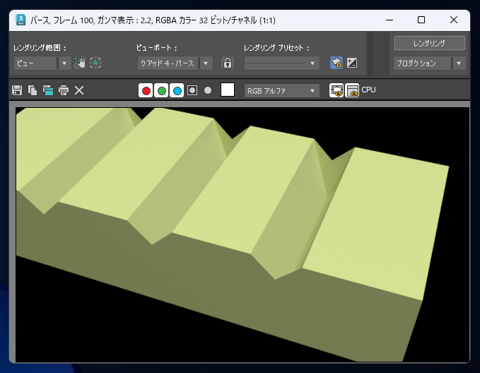Open the Render Setup teapot icon
480x373 pixels.
(337, 63)
